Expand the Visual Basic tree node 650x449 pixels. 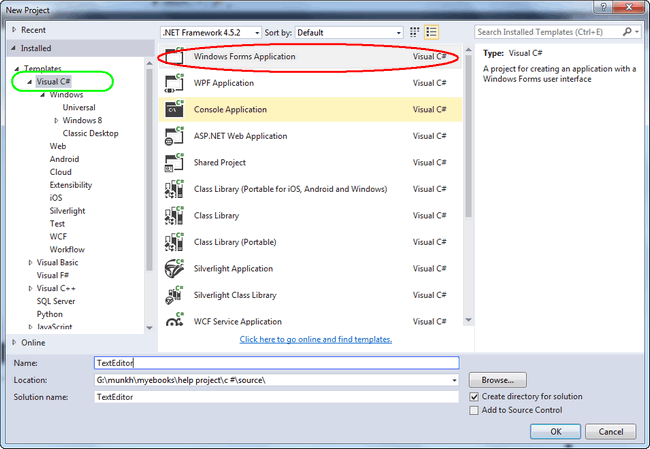click(30, 262)
